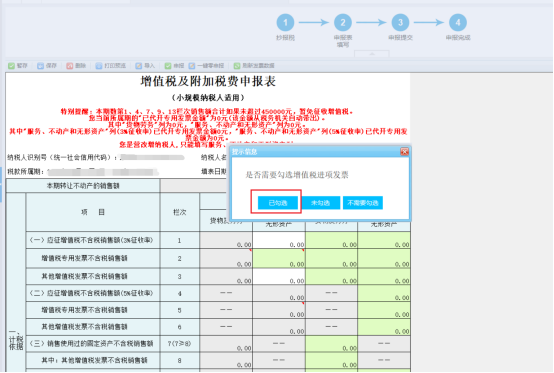The width and height of the screenshot is (554, 373).
Task: Click row 1 last column green cell
Action: click(x=384, y=240)
